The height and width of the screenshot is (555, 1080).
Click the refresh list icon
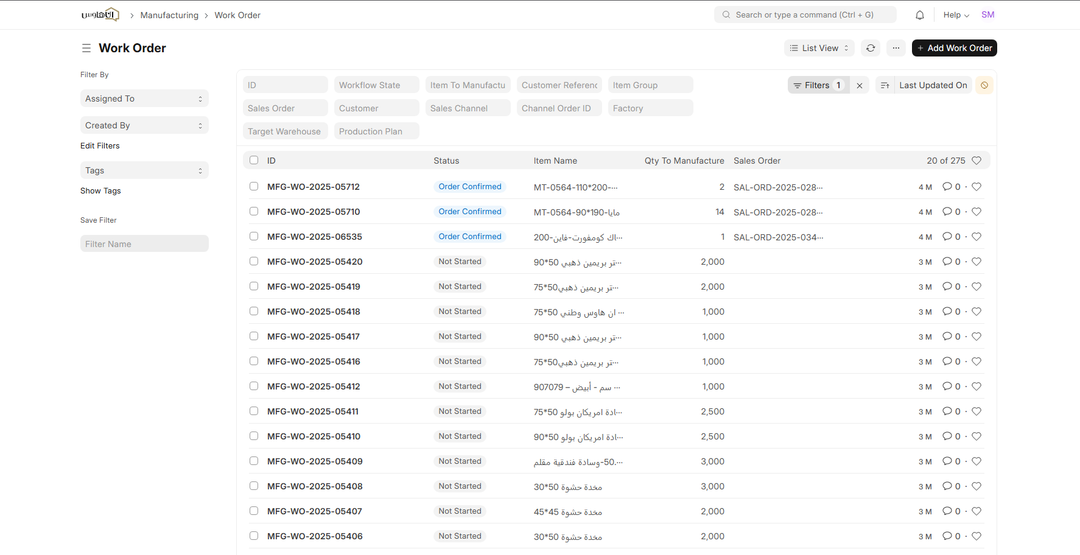click(x=871, y=48)
